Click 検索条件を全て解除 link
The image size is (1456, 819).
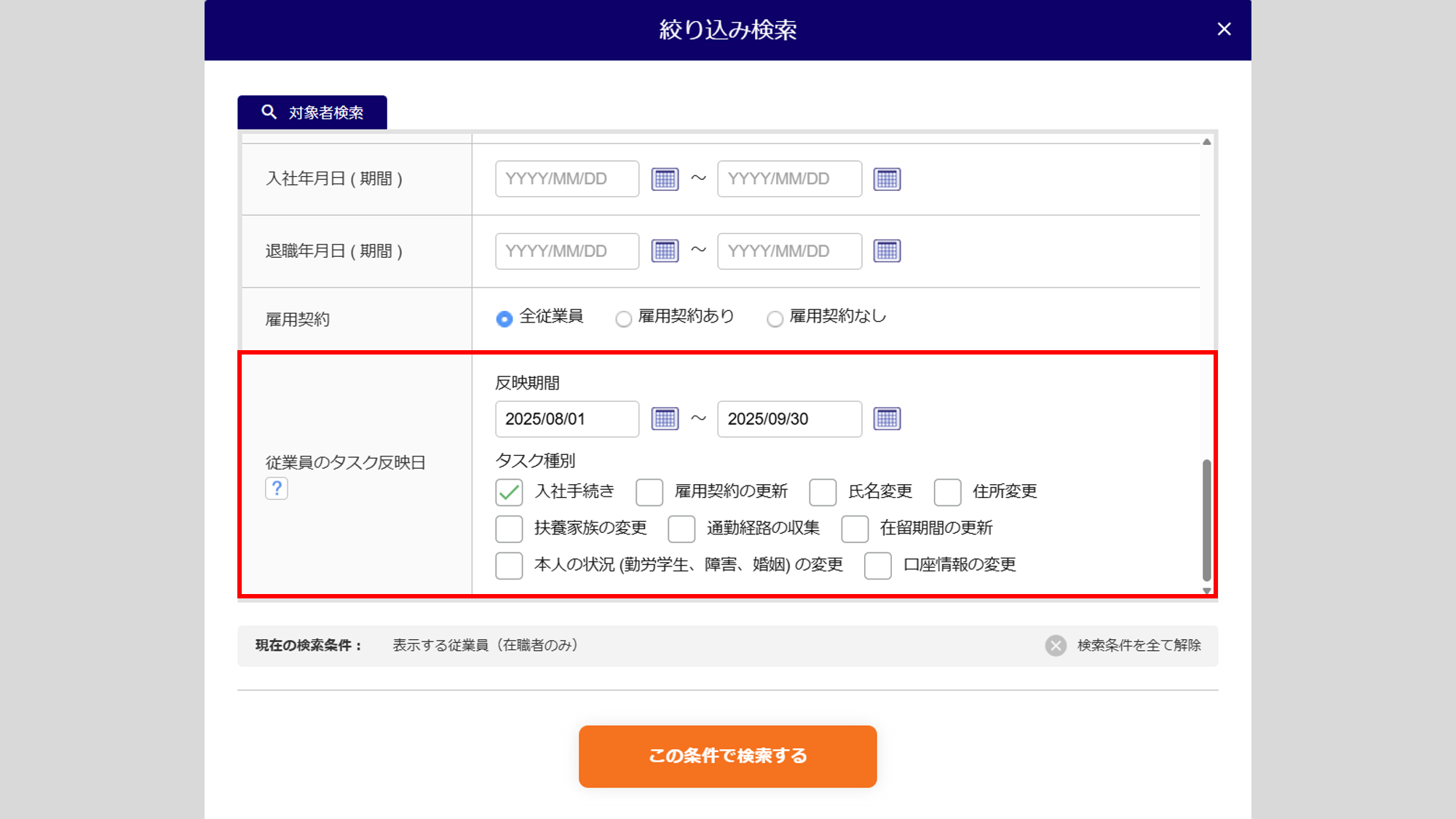coord(1139,645)
